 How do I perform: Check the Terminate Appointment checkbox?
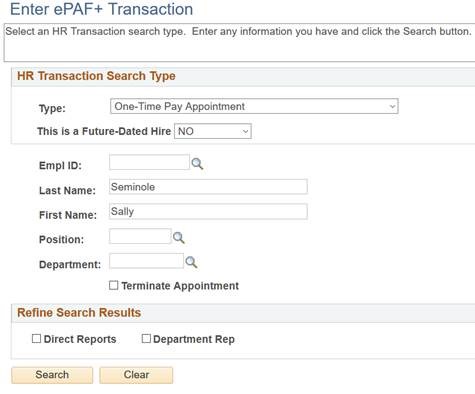113,285
